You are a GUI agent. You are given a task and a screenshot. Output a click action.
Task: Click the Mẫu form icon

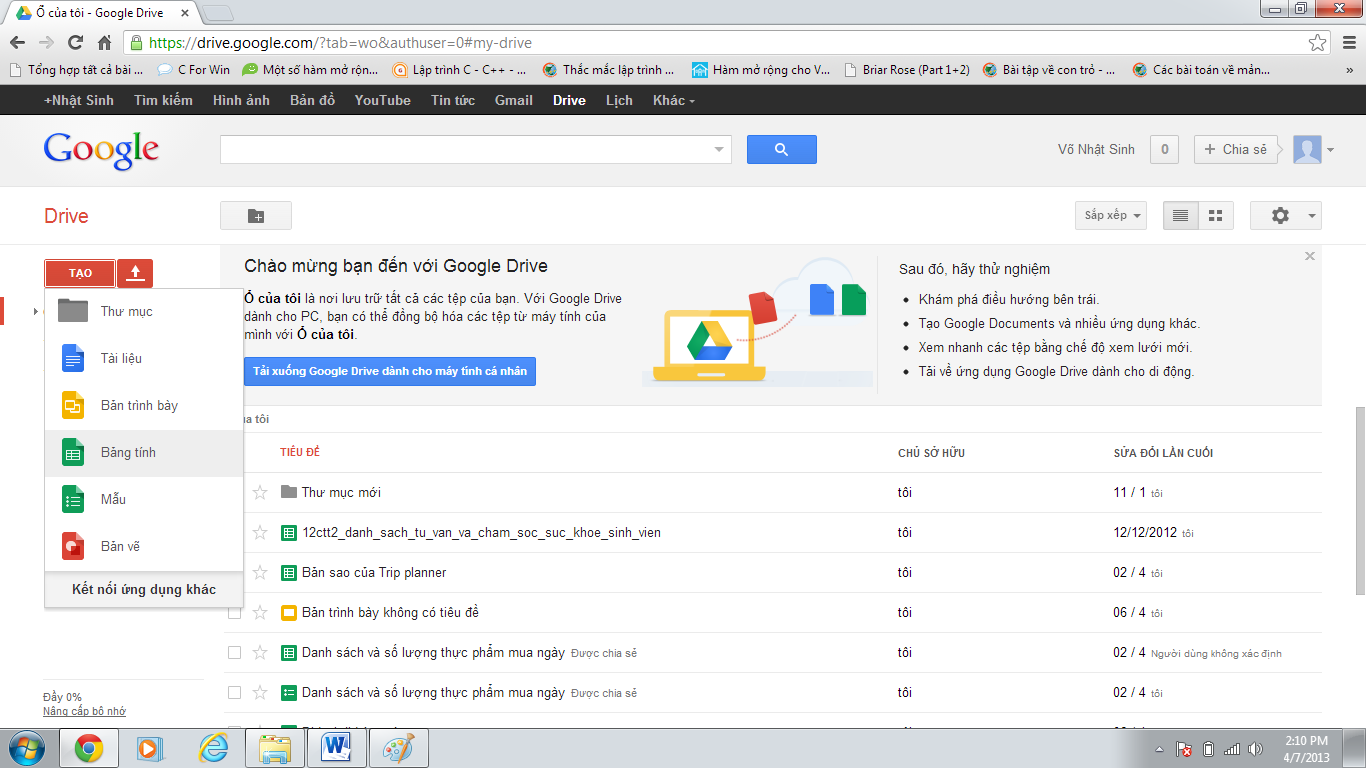pos(74,499)
